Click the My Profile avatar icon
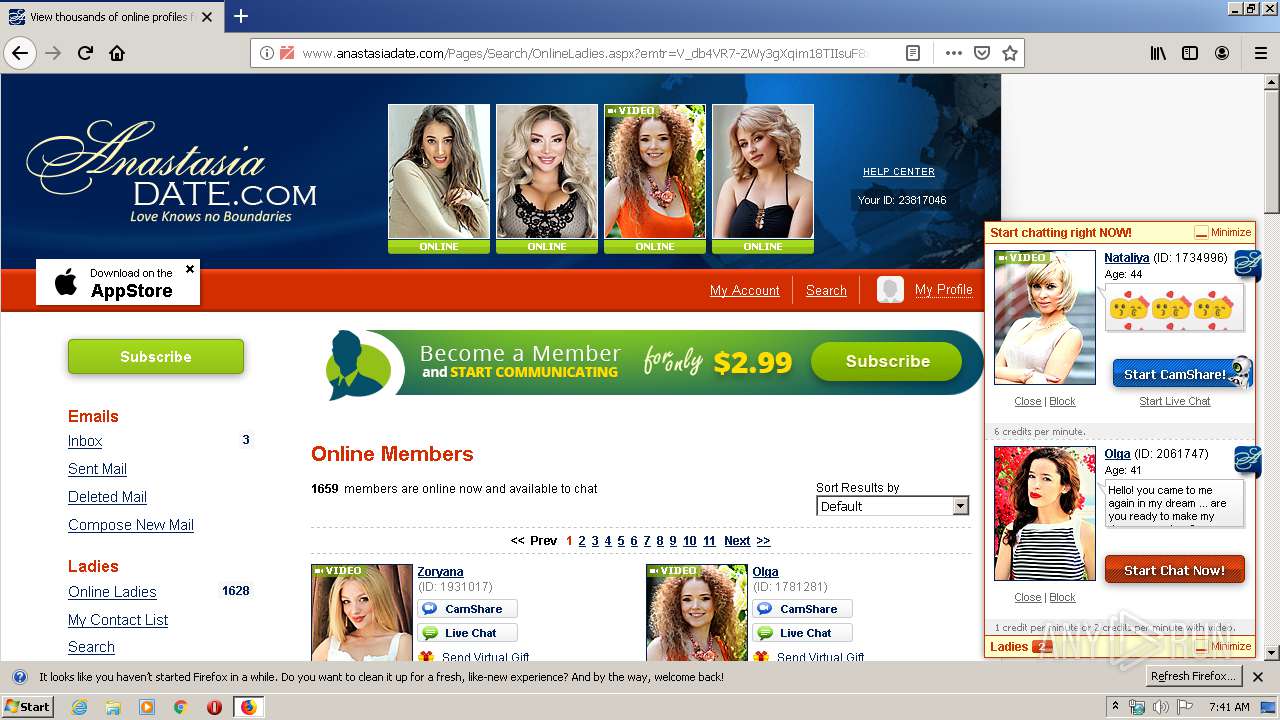The image size is (1280, 720). 890,290
